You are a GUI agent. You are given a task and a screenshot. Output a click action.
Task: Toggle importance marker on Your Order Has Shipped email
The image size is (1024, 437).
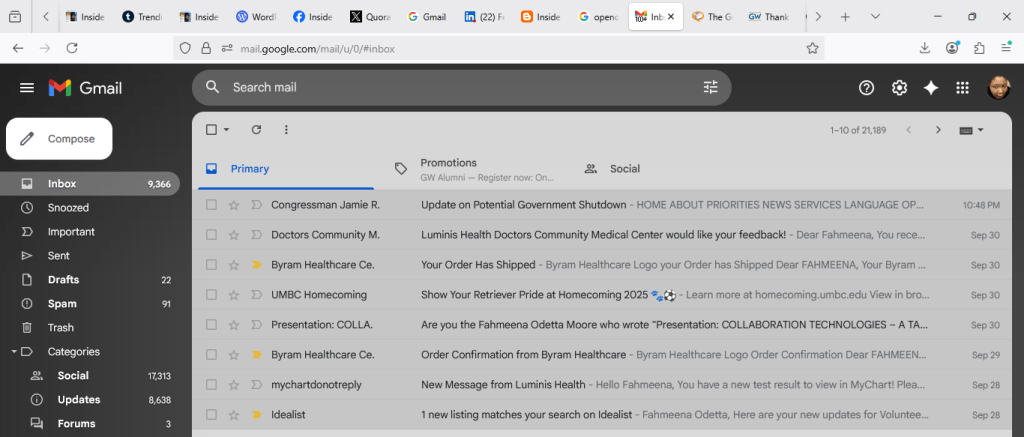(x=257, y=265)
